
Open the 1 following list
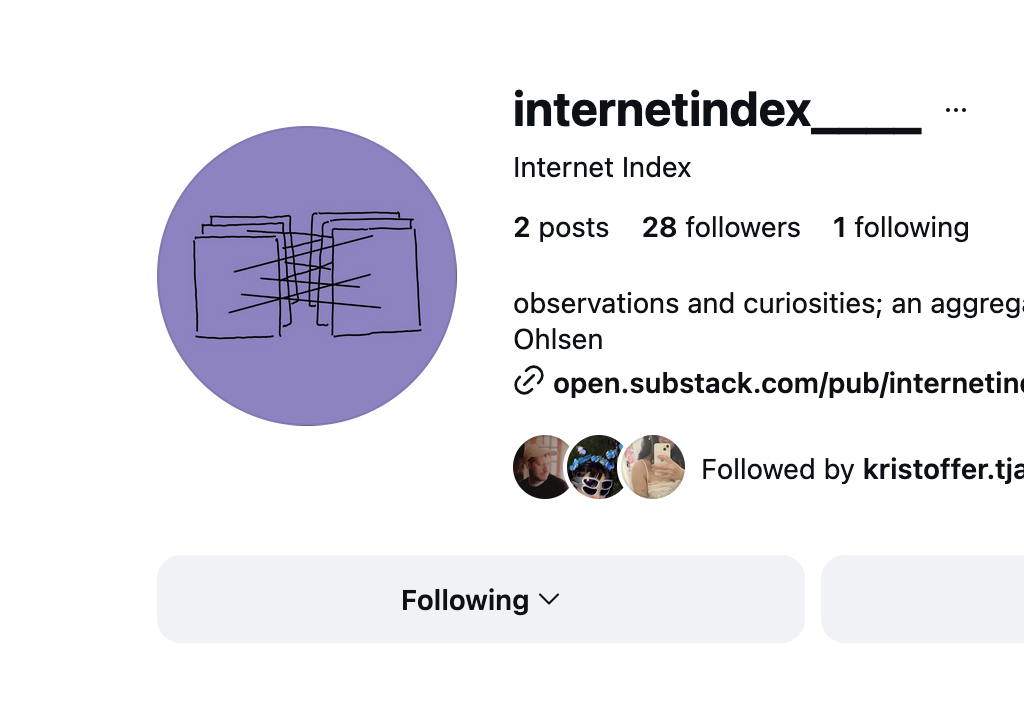click(x=901, y=228)
